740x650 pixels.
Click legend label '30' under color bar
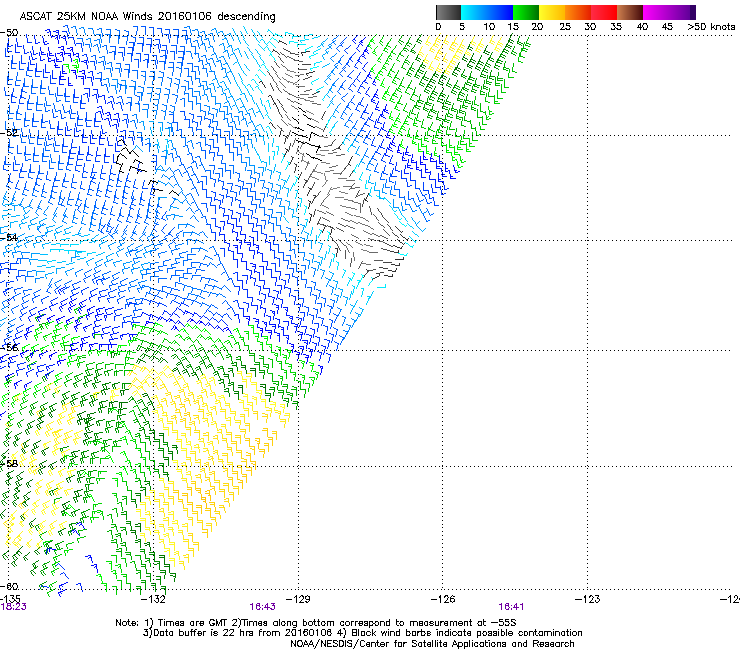tap(590, 27)
